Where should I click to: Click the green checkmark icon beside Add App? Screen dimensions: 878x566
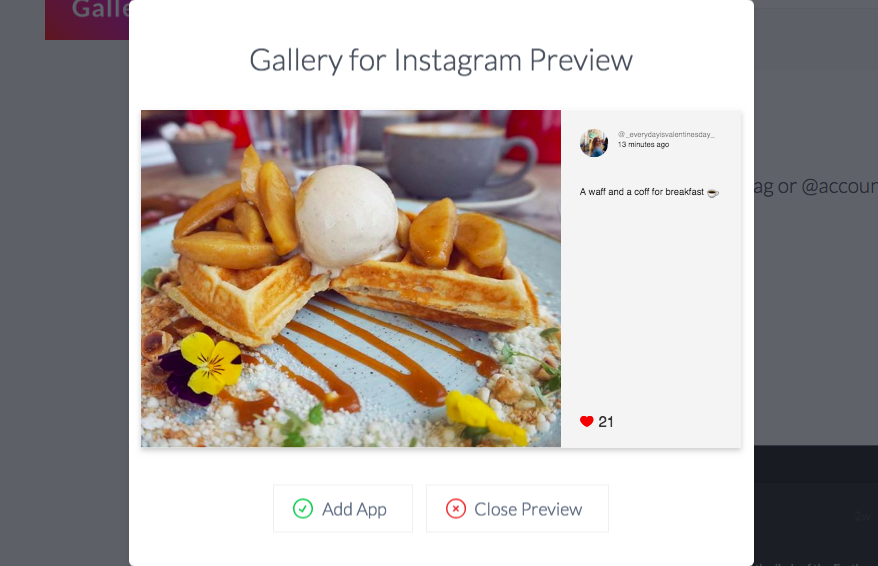(303, 508)
